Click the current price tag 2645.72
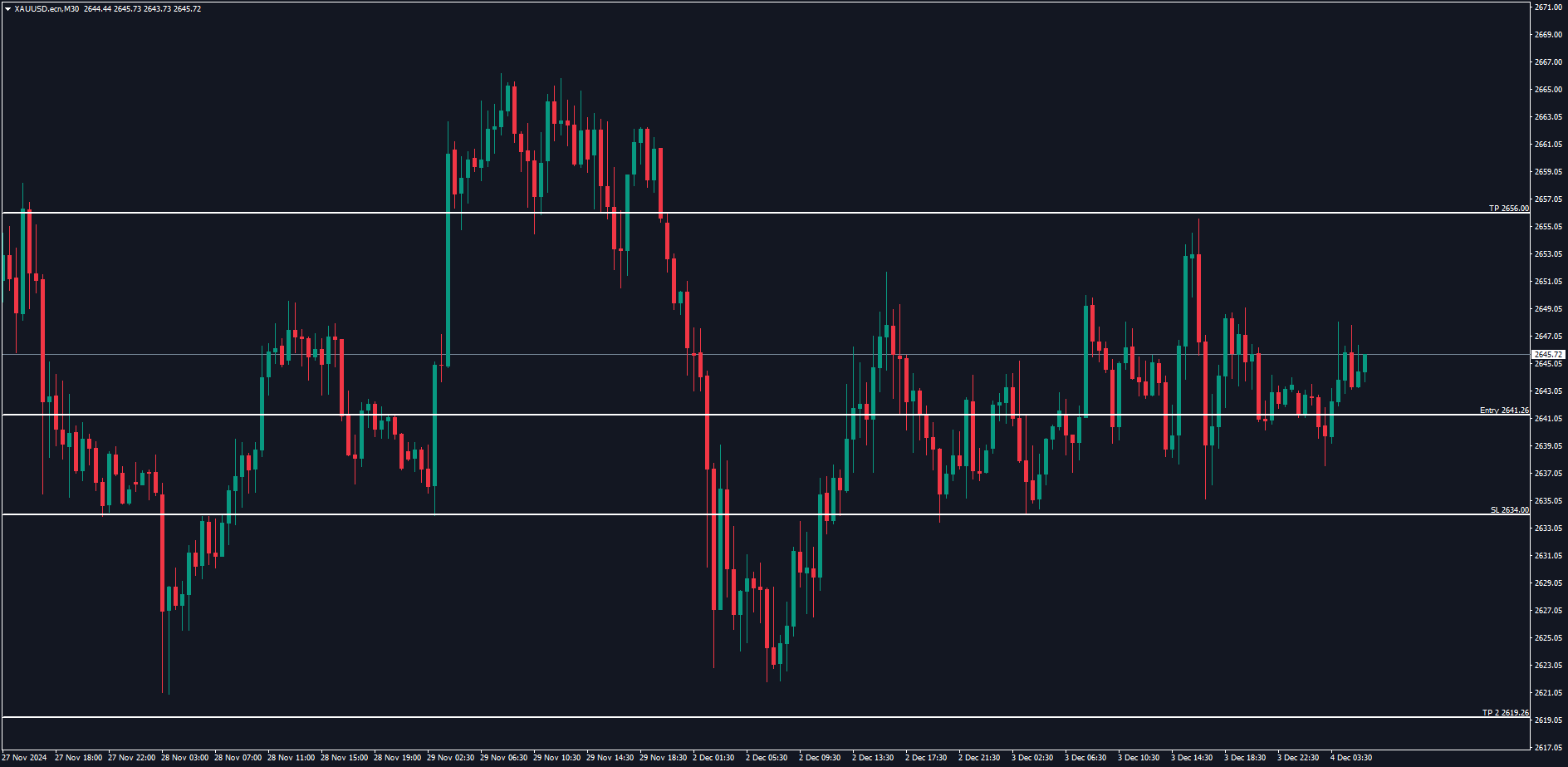 [x=1548, y=355]
